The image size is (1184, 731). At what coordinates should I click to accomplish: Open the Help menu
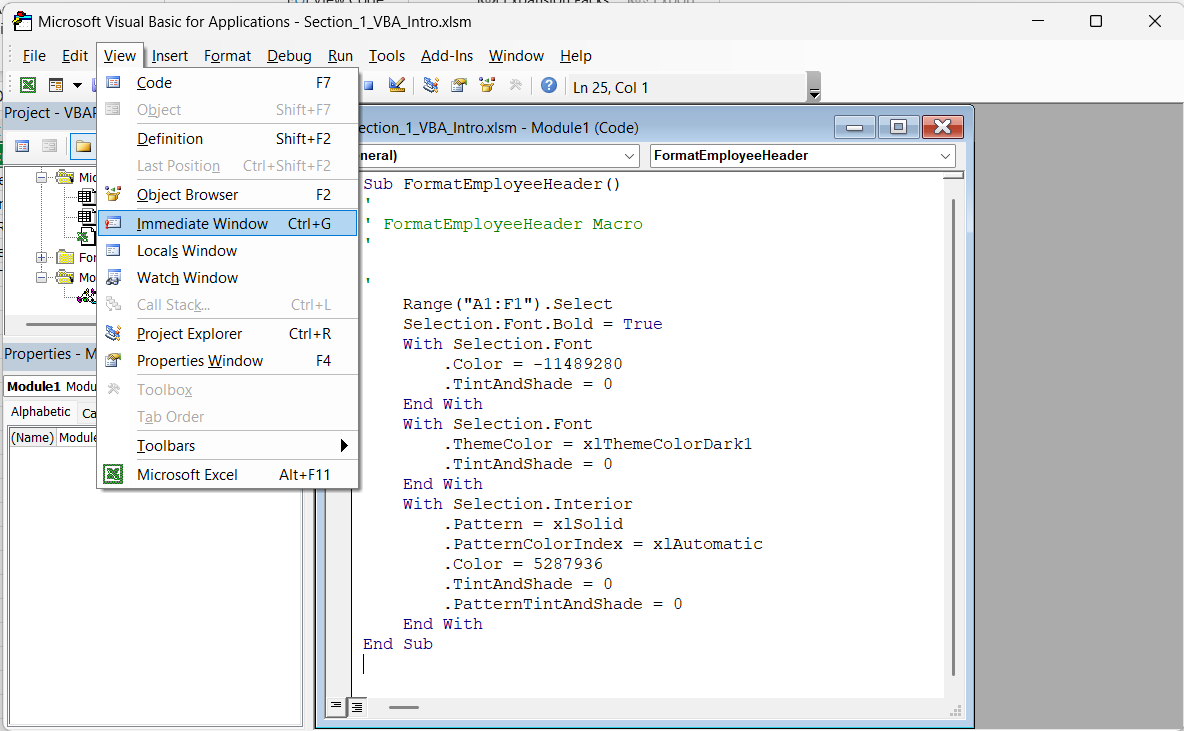[x=575, y=56]
